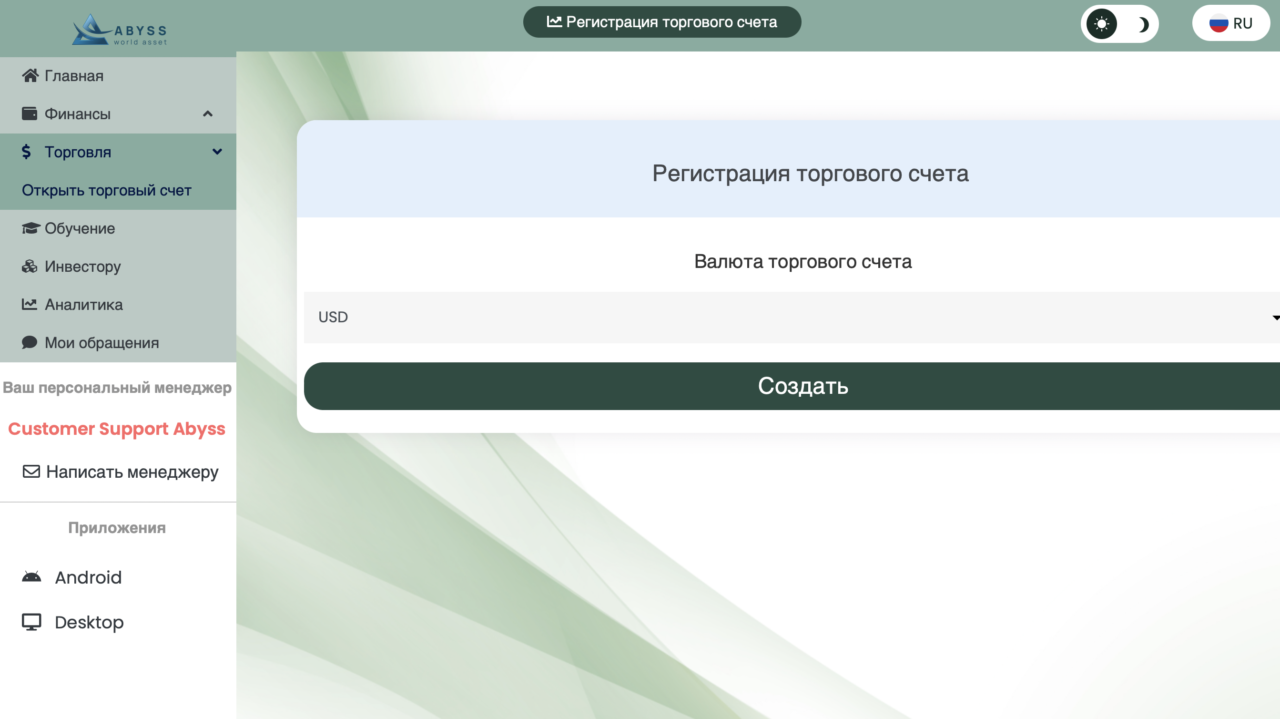Click the graduation cap icon for Обучение
The width and height of the screenshot is (1280, 719).
coord(30,228)
